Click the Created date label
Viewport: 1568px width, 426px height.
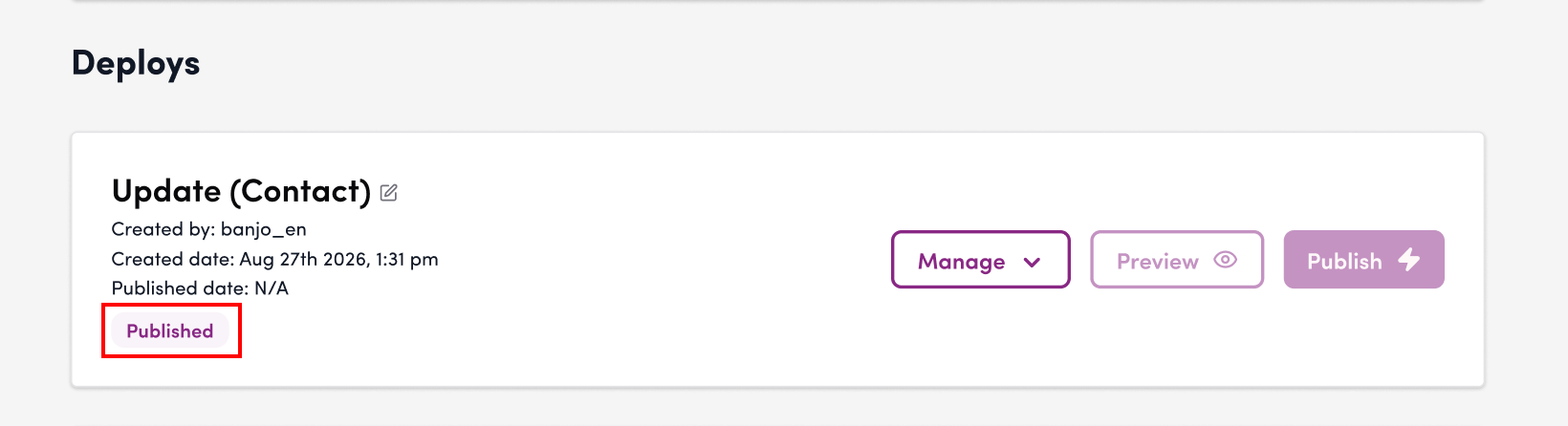point(173,259)
